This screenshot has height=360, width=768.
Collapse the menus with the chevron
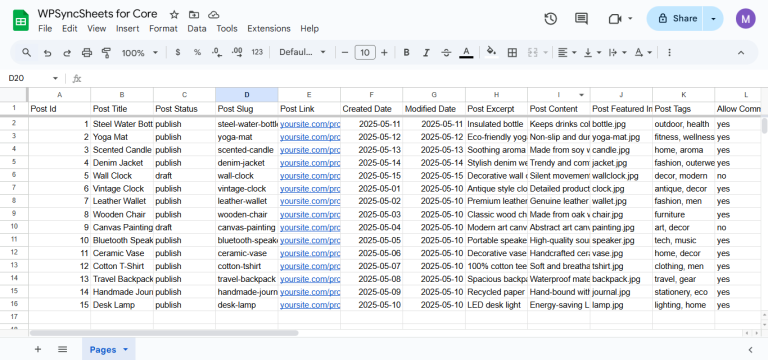(x=741, y=52)
